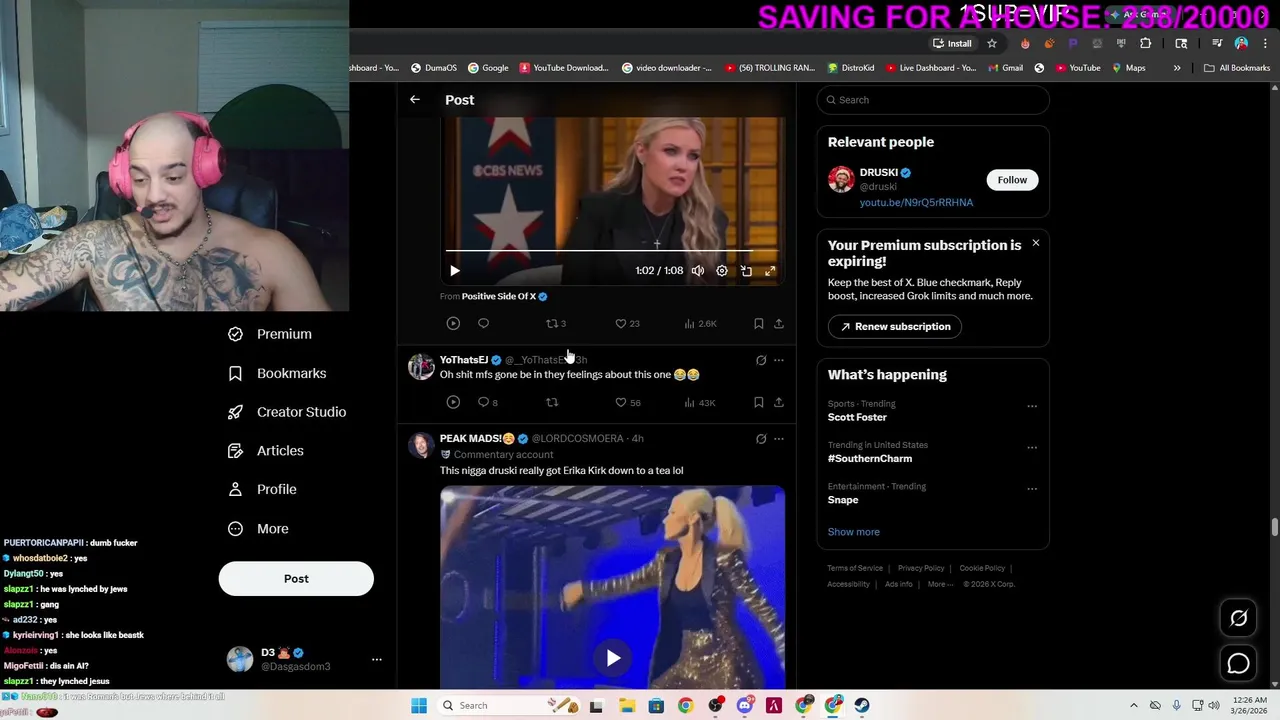Click the browser Install button
Image resolution: width=1280 pixels, height=720 pixels.
(952, 43)
